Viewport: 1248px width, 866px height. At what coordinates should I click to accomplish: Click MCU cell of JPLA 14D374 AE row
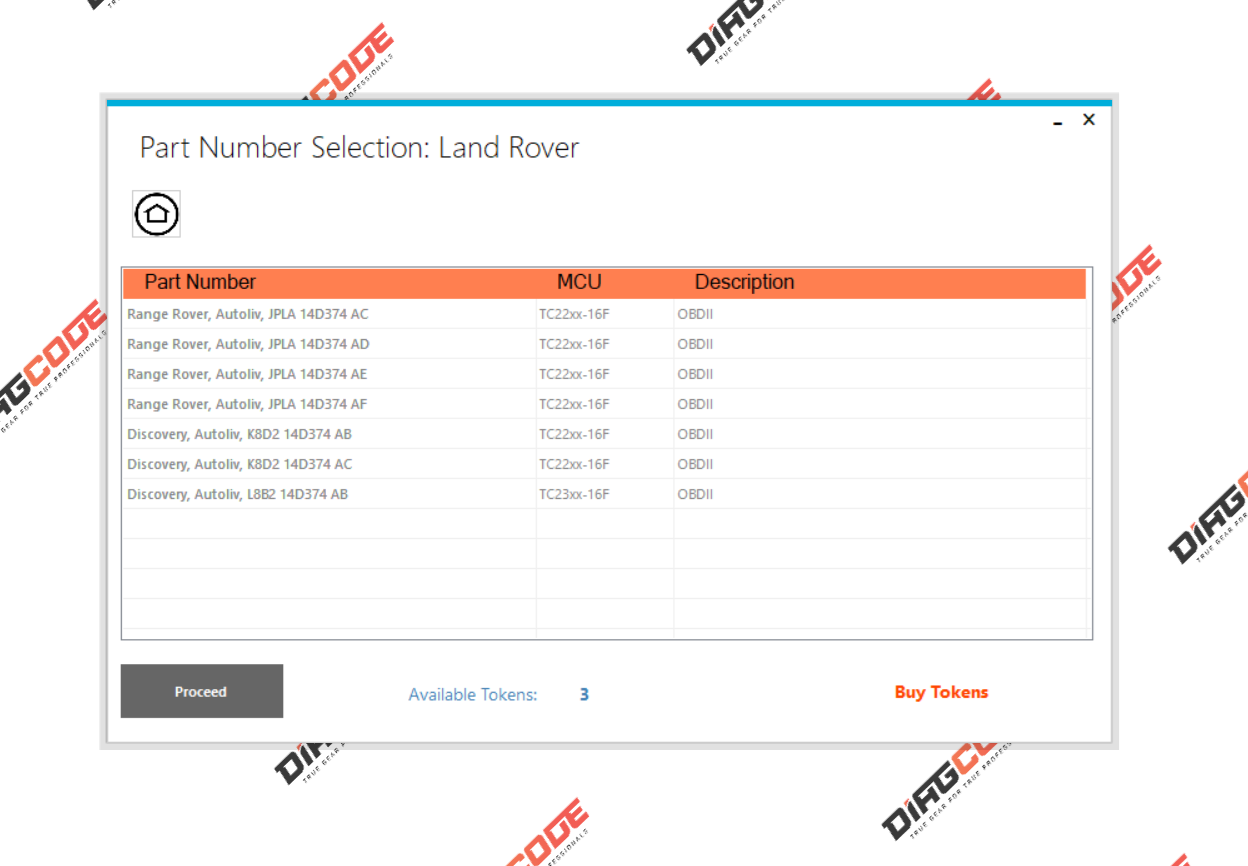click(x=605, y=374)
